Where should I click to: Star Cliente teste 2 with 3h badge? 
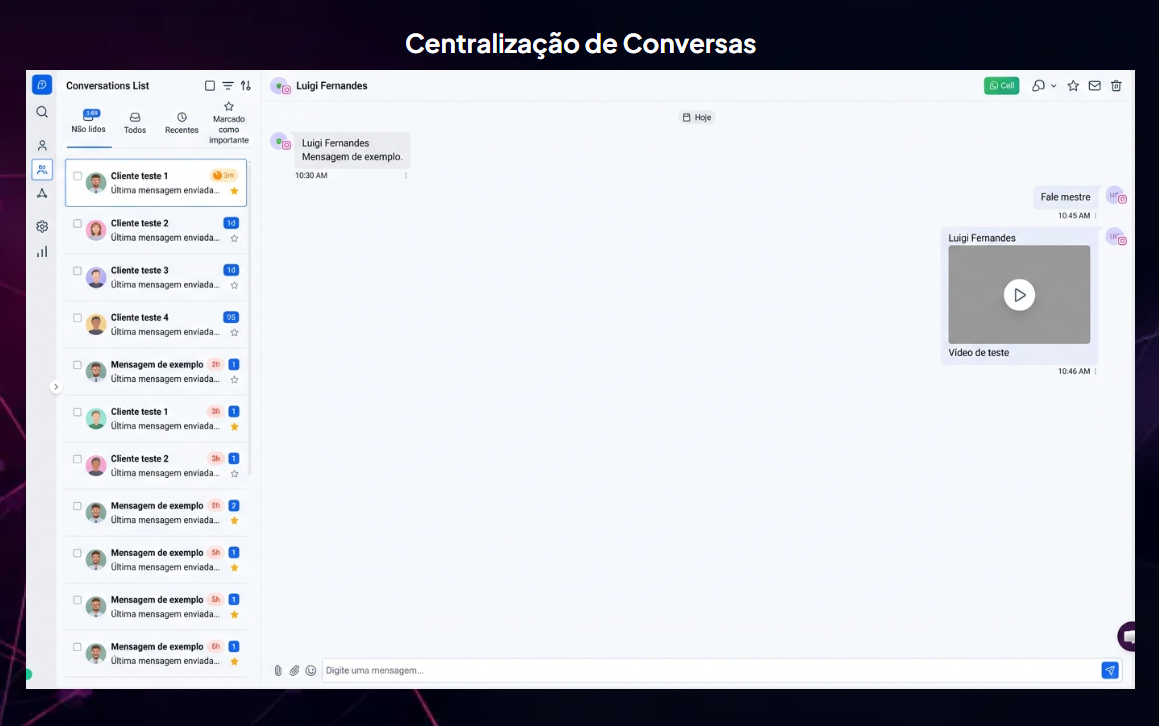[x=234, y=474]
